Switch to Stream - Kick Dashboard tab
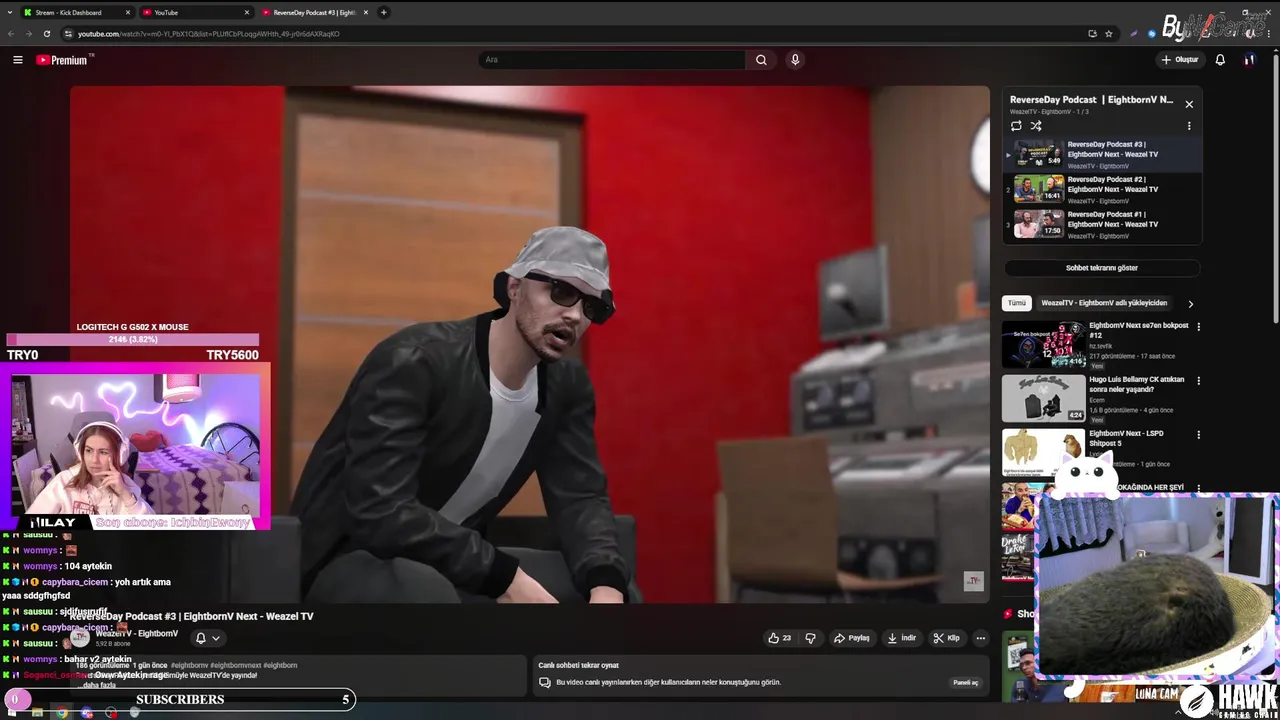This screenshot has width=1280, height=720. point(77,12)
